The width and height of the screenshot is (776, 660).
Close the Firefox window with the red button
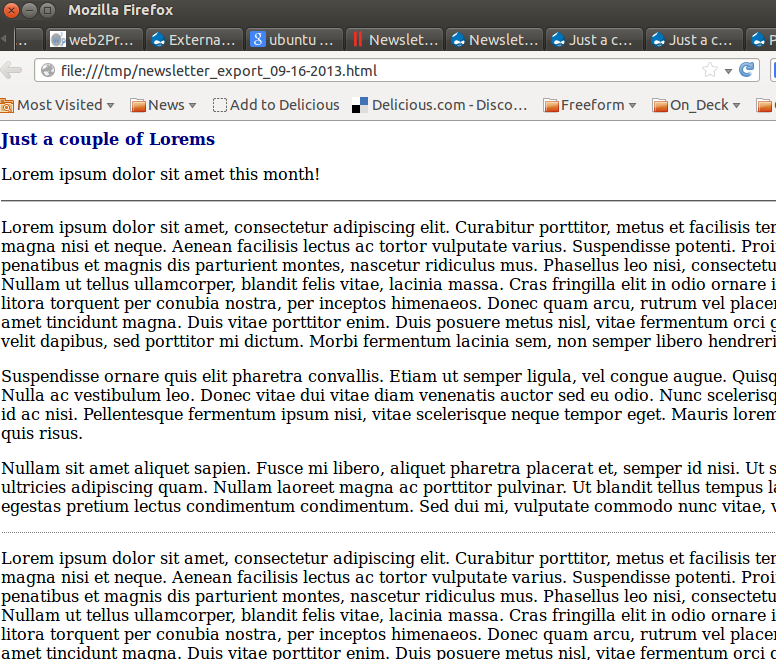point(11,10)
